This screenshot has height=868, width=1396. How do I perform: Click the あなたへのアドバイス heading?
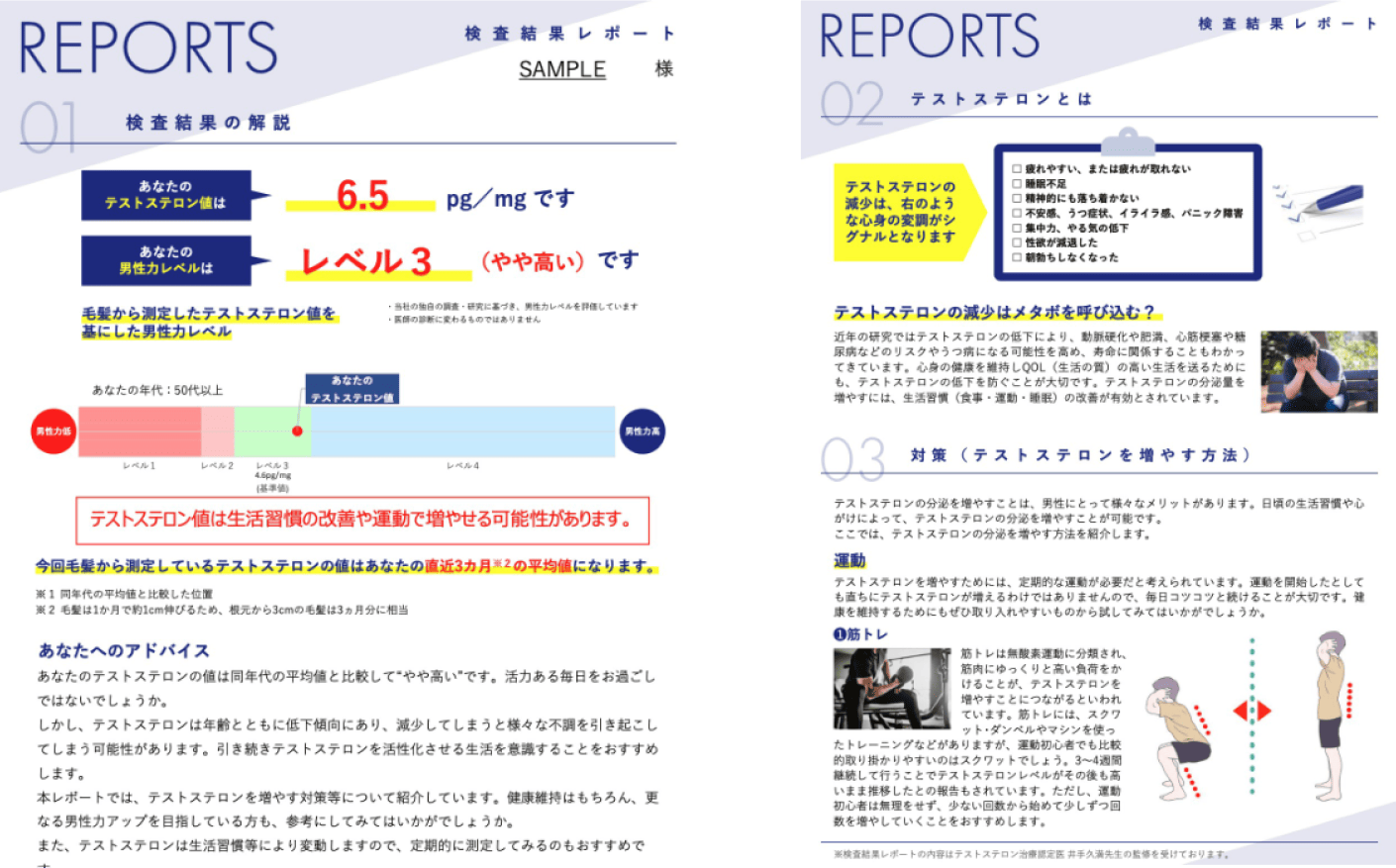(x=124, y=650)
